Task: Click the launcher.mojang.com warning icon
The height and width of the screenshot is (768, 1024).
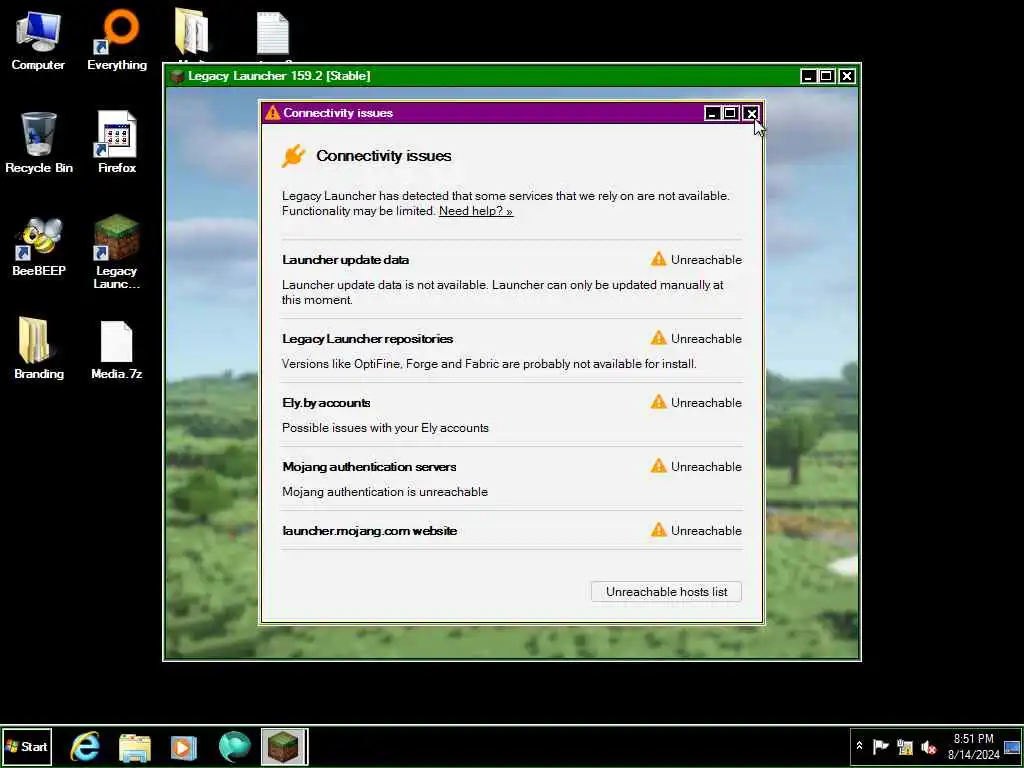Action: coord(658,530)
